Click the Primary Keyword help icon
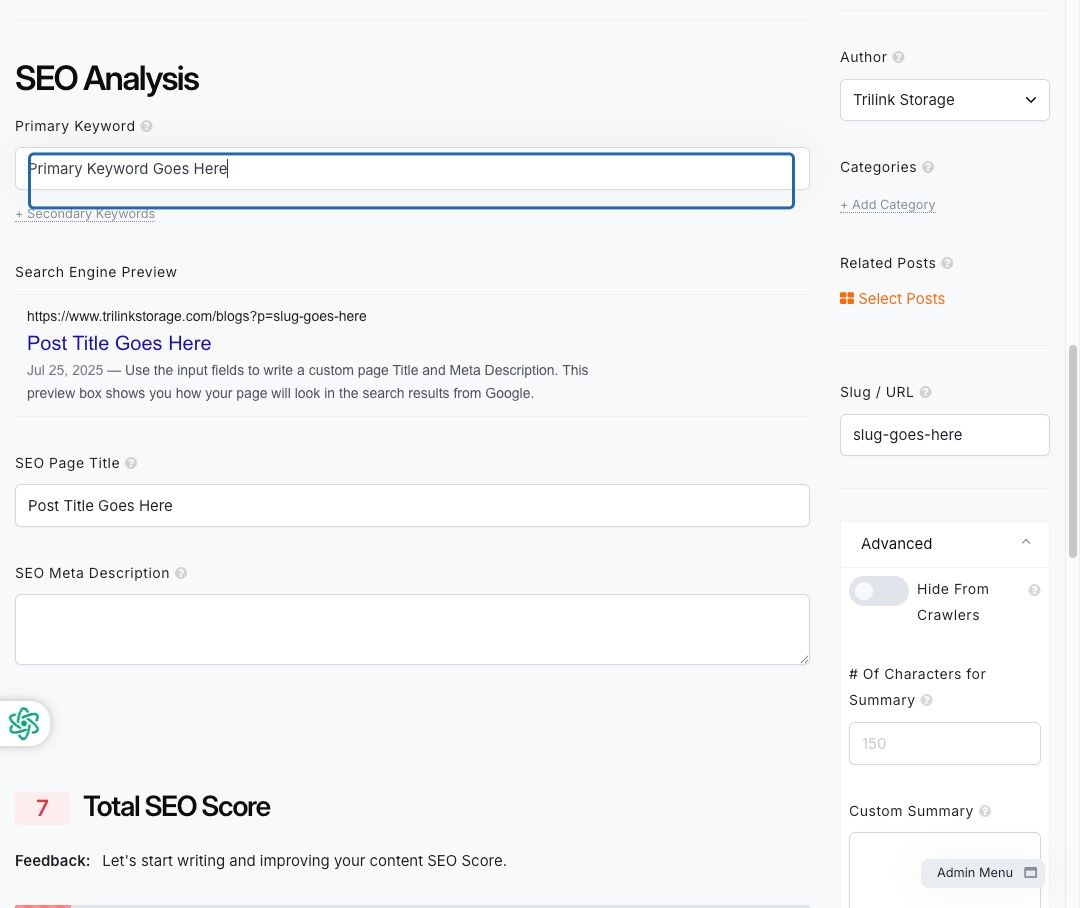This screenshot has width=1080, height=908. [x=147, y=126]
